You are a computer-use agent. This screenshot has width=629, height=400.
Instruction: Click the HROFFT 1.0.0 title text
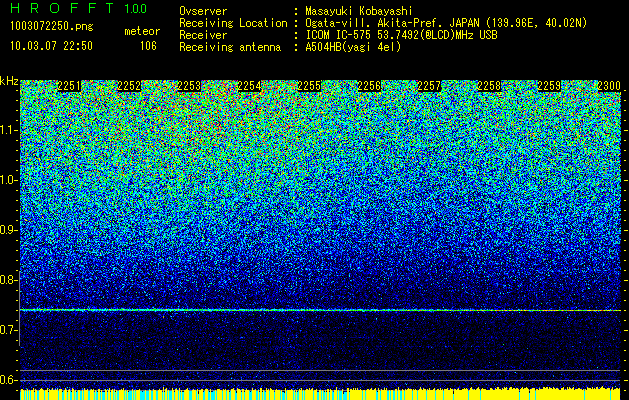pos(79,8)
